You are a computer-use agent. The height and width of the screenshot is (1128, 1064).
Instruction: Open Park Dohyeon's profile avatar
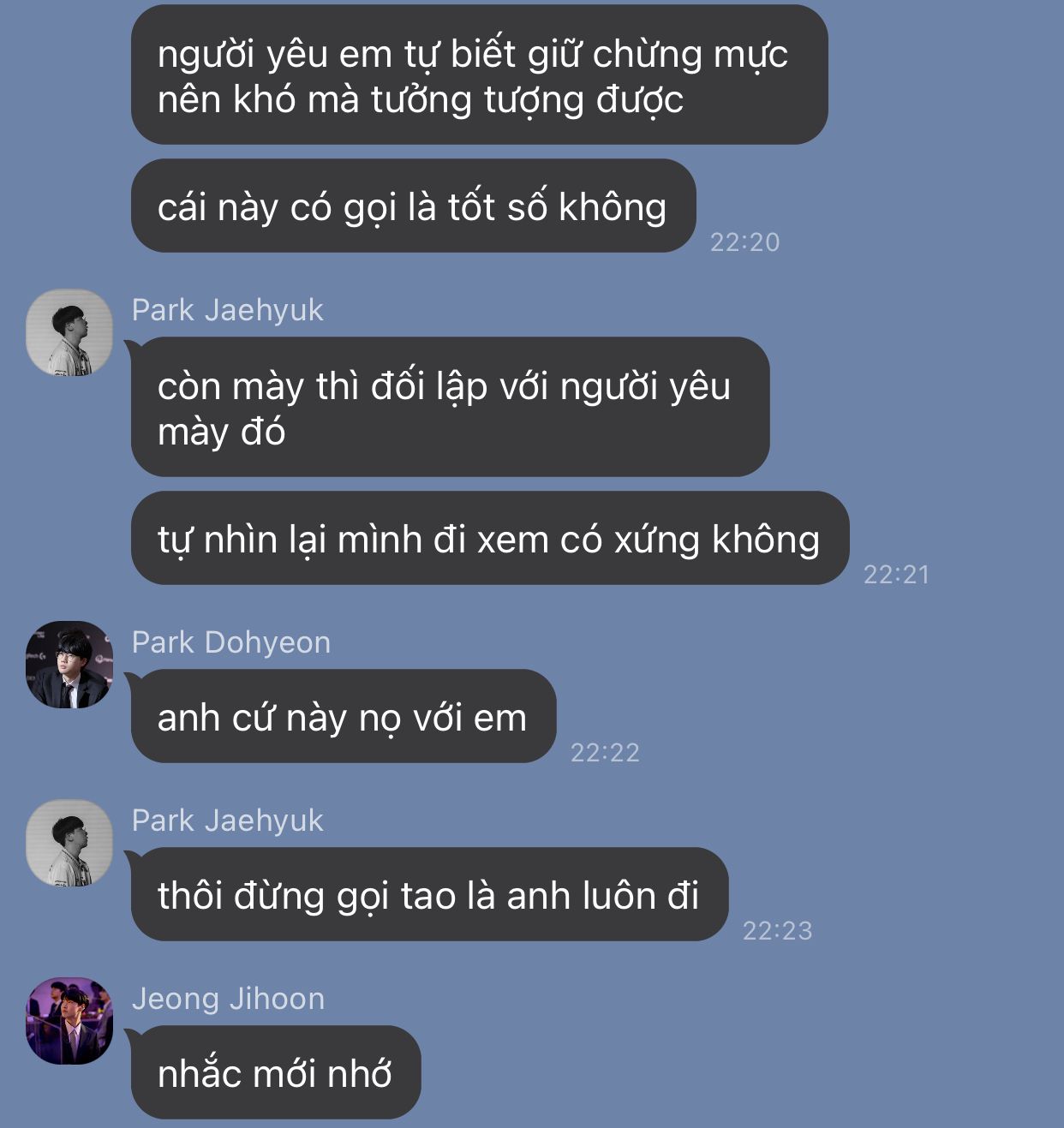(x=69, y=665)
